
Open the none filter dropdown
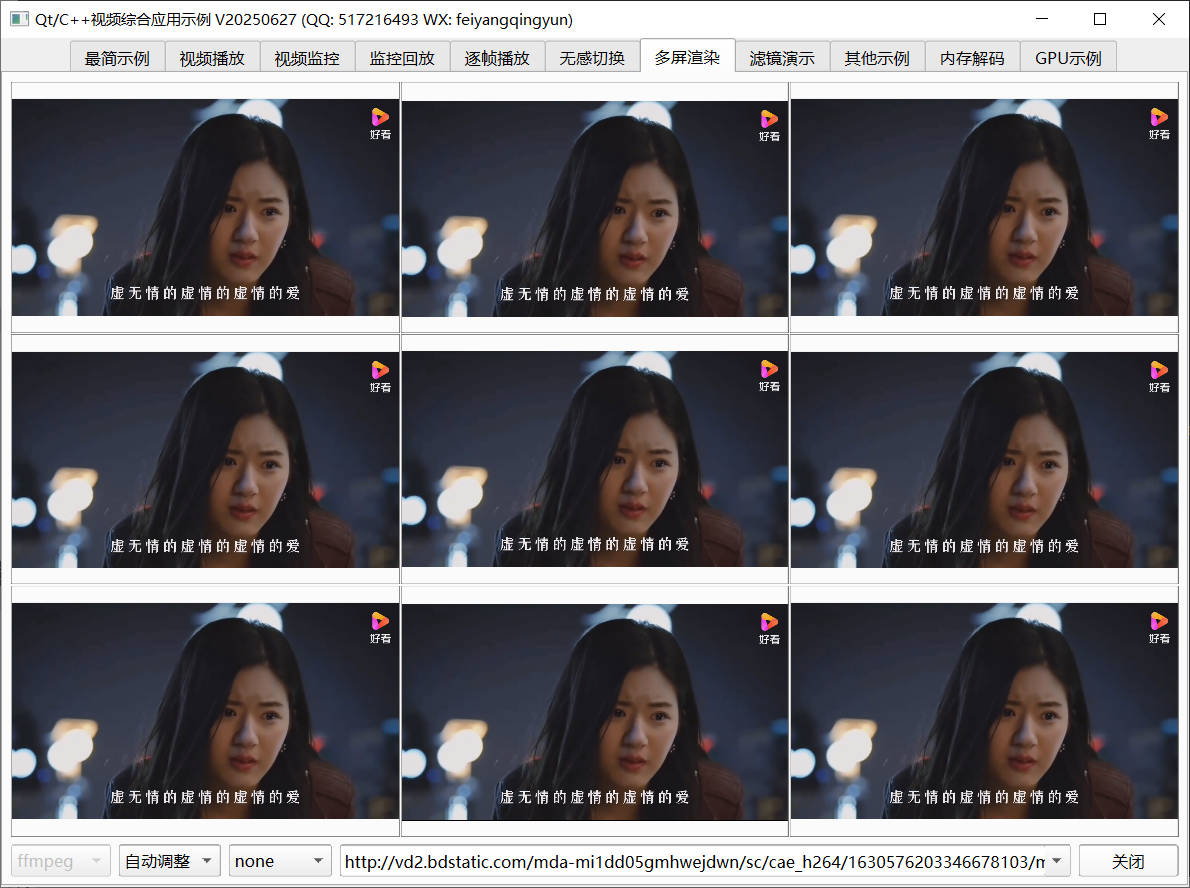pos(280,861)
